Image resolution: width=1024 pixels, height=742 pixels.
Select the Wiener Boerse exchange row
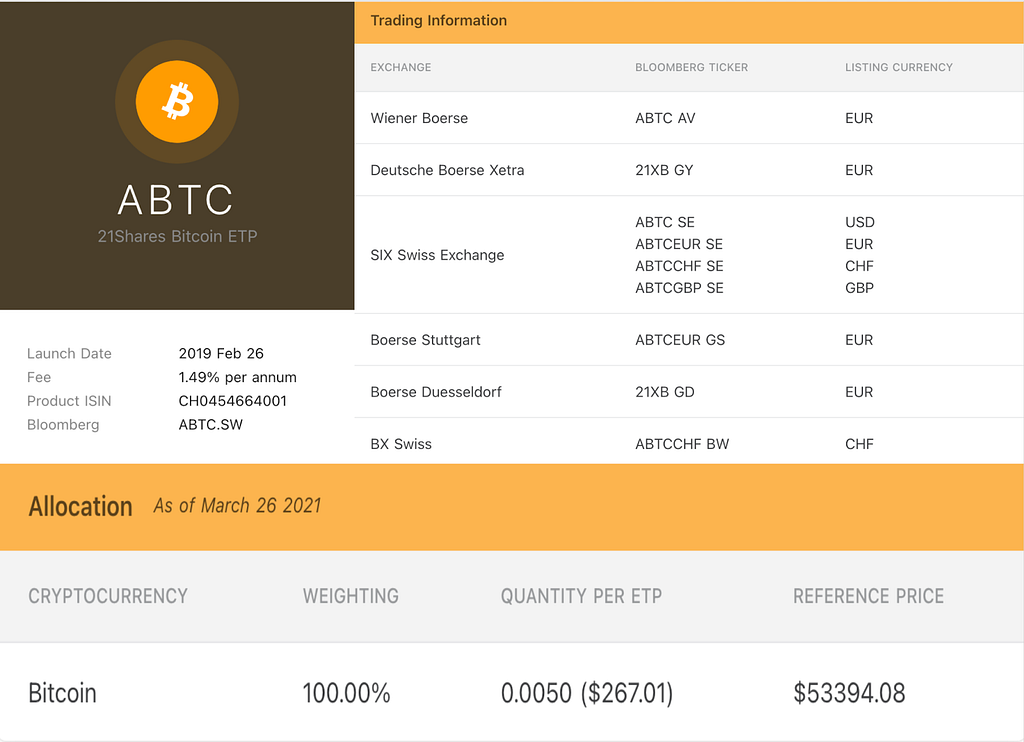pos(689,118)
